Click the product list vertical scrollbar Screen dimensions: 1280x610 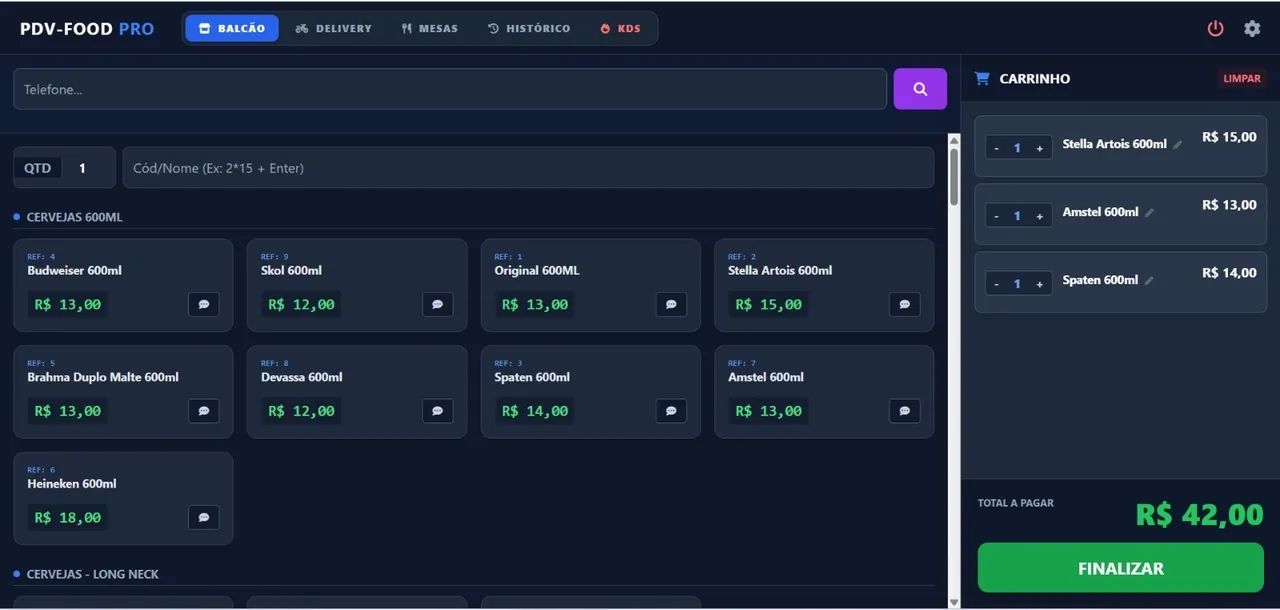[954, 177]
